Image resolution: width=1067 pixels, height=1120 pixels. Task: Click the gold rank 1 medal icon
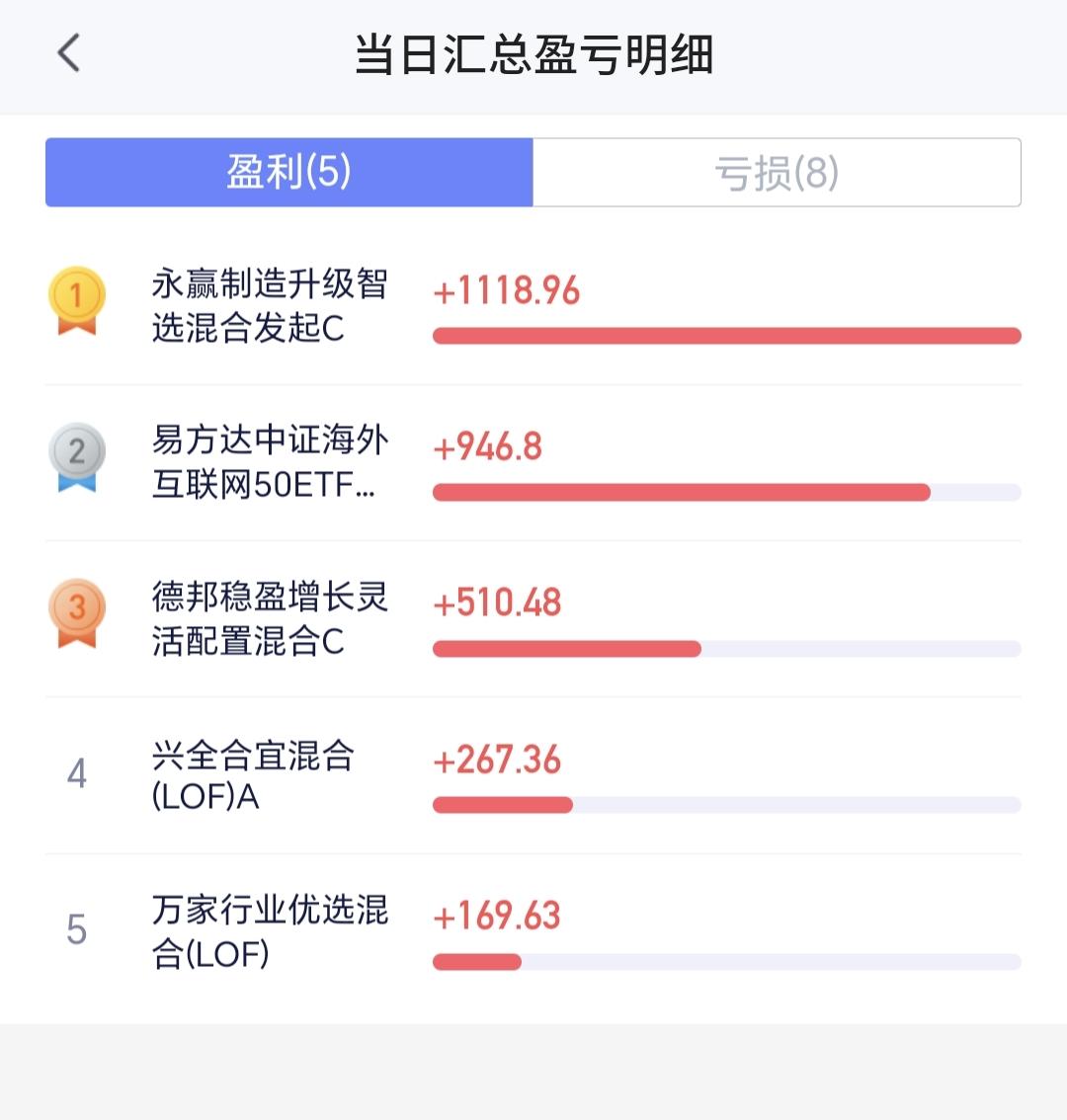pos(76,300)
